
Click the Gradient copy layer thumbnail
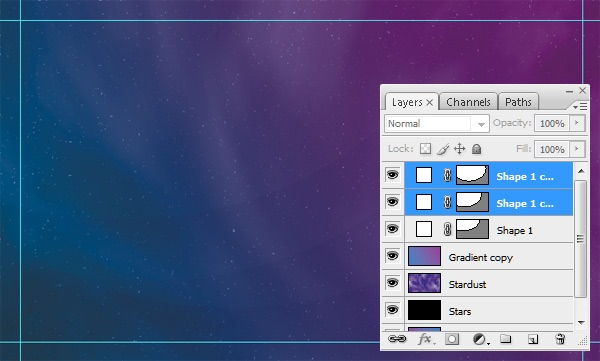424,256
